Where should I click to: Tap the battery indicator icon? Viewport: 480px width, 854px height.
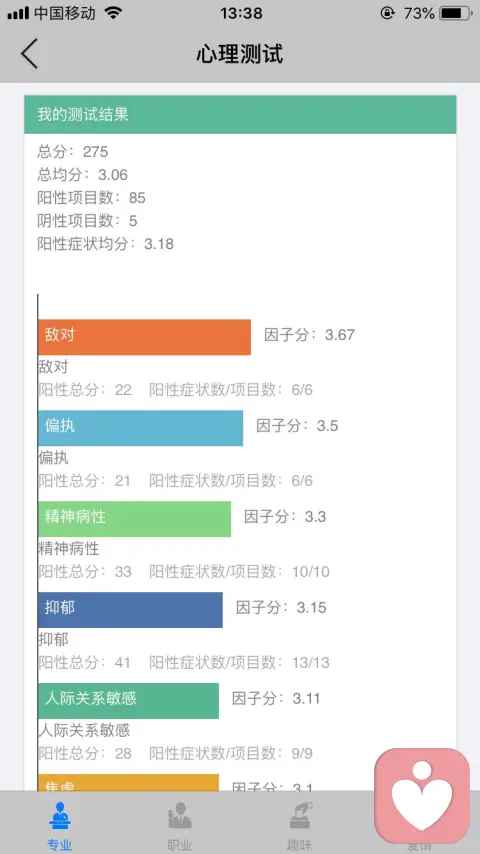coord(457,13)
